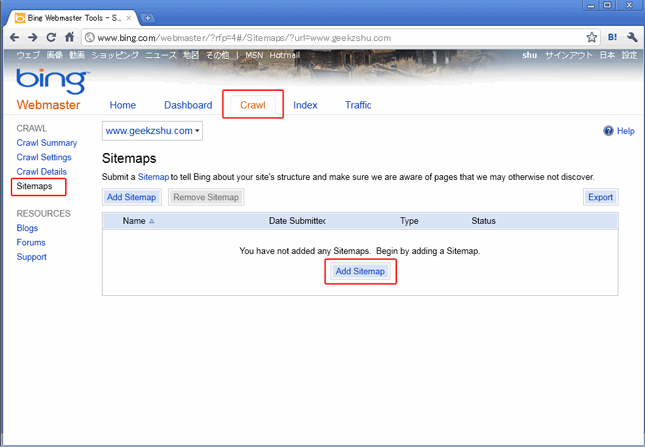Click the shu user name
The image size is (645, 447).
pos(530,55)
